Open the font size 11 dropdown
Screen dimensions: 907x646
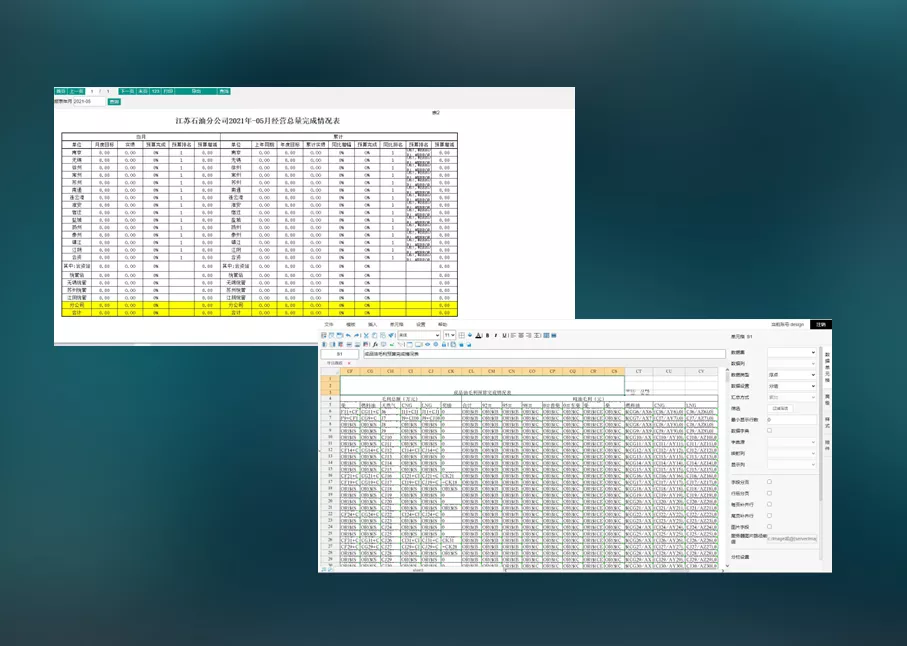coord(449,335)
